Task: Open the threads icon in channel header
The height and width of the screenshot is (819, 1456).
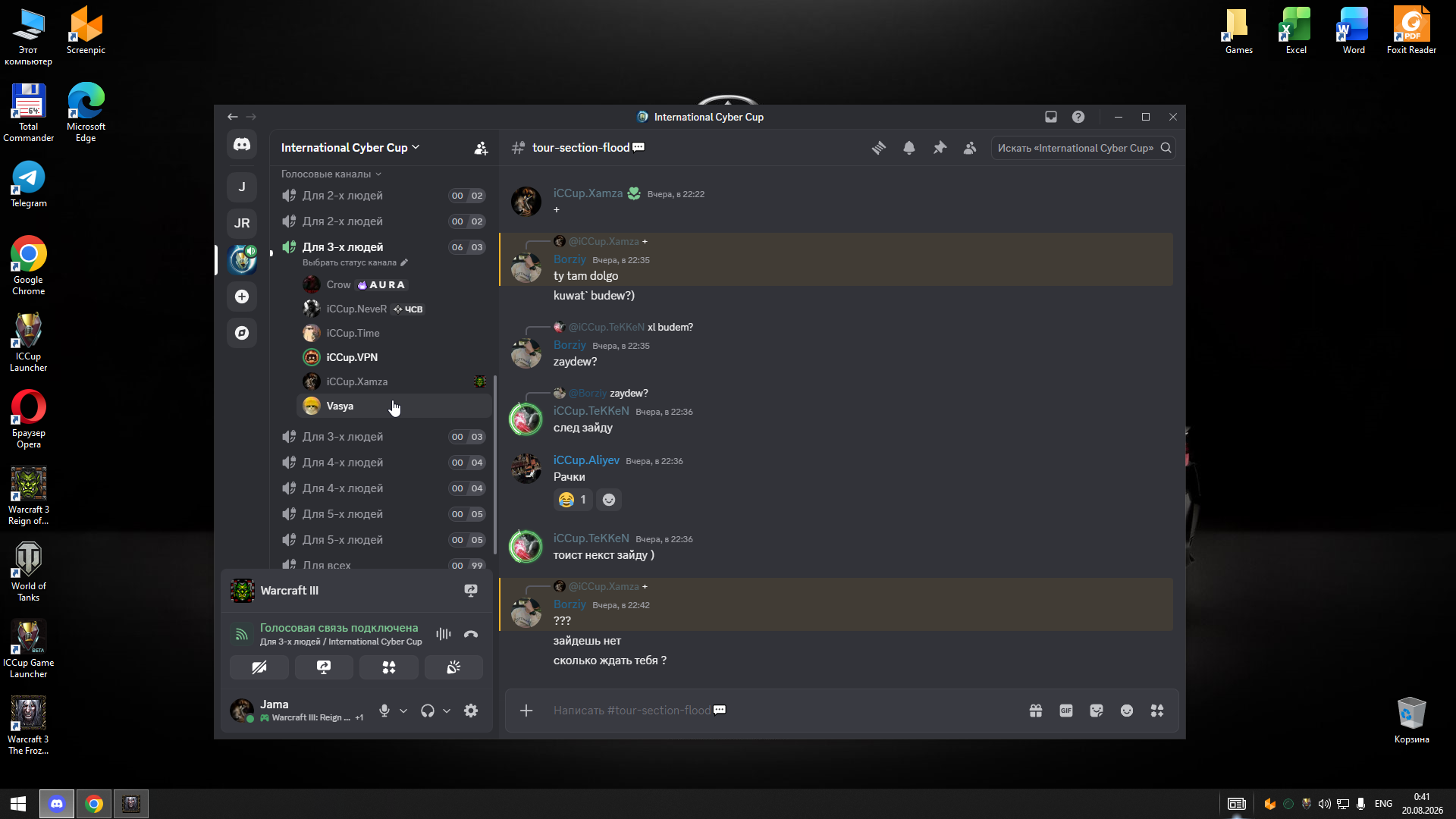Action: tap(879, 148)
